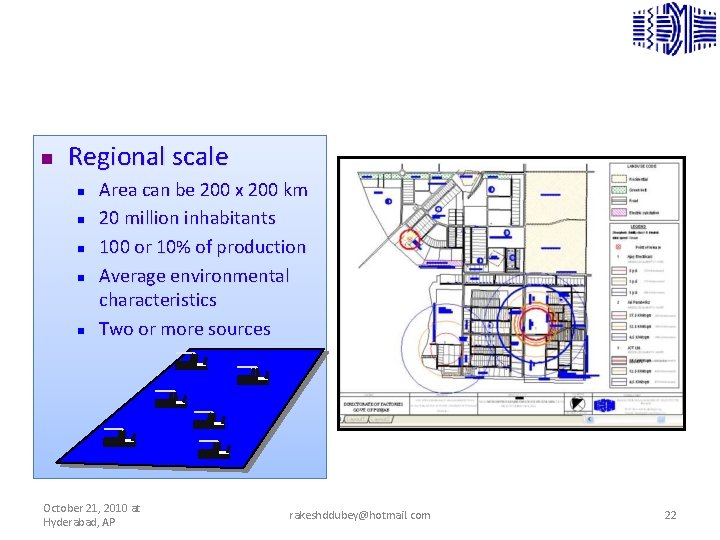Click the Point of release legend marker
This screenshot has height=540, width=720.
(x=618, y=247)
